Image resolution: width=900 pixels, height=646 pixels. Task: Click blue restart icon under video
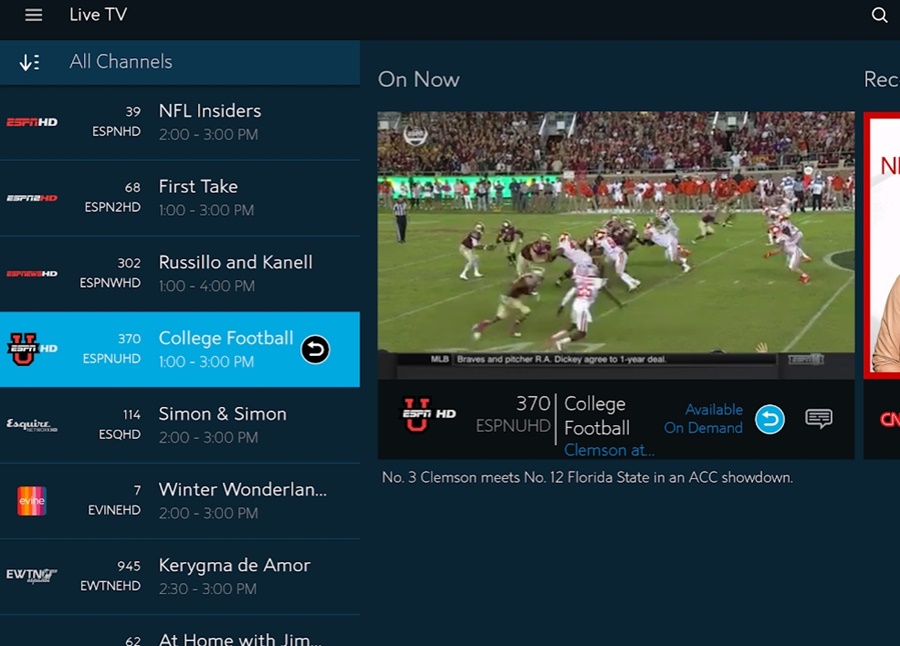(x=770, y=419)
